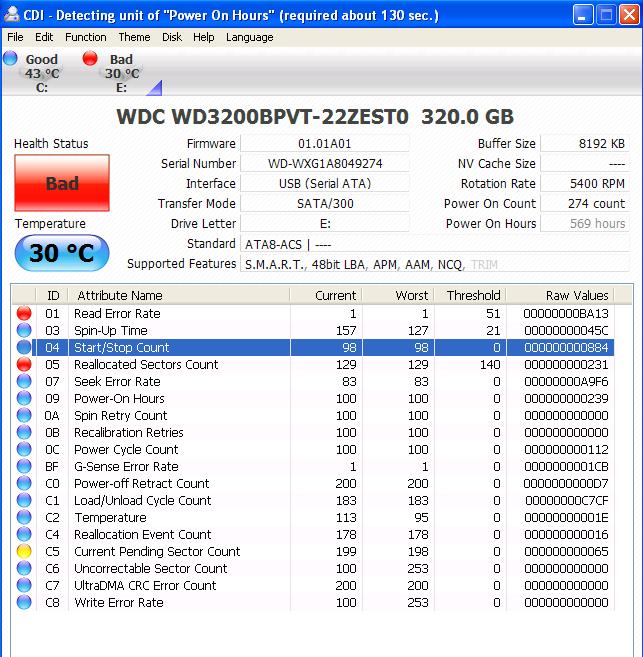This screenshot has width=643, height=657.
Task: Click blue status dot for Spin-Up Time
Action: (x=24, y=330)
